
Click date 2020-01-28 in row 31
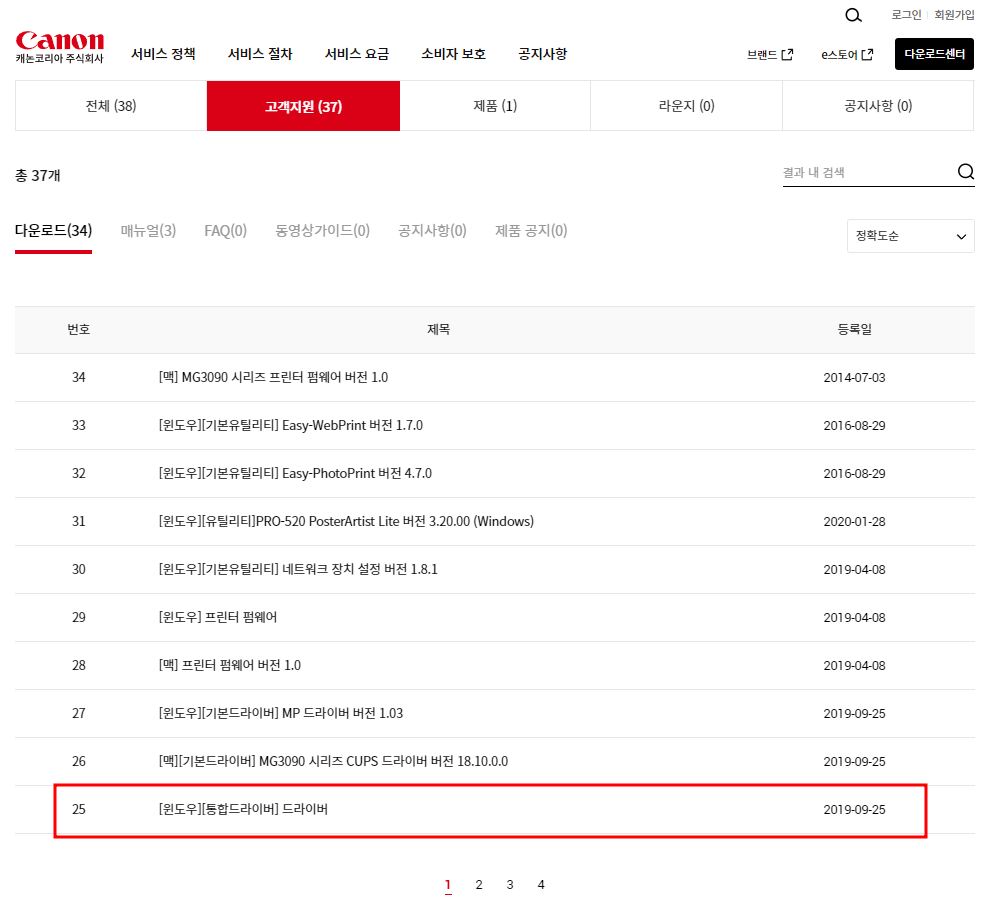(x=854, y=521)
